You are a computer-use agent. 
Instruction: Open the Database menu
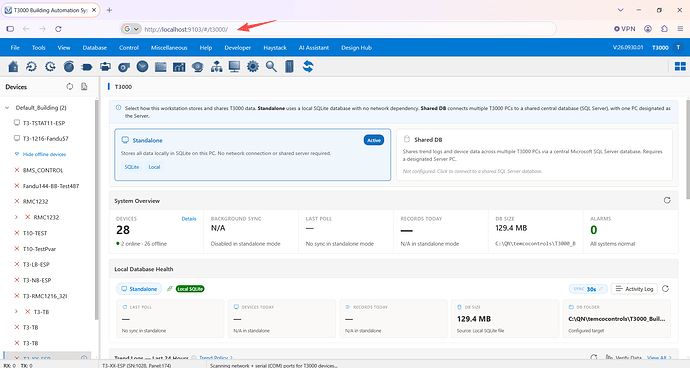[95, 48]
